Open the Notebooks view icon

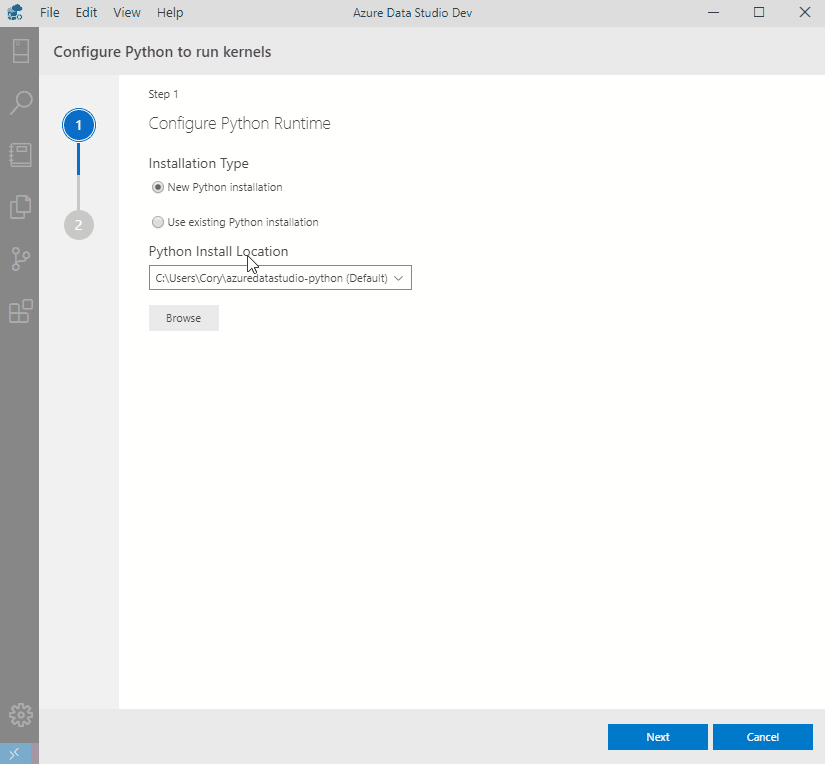click(x=20, y=155)
